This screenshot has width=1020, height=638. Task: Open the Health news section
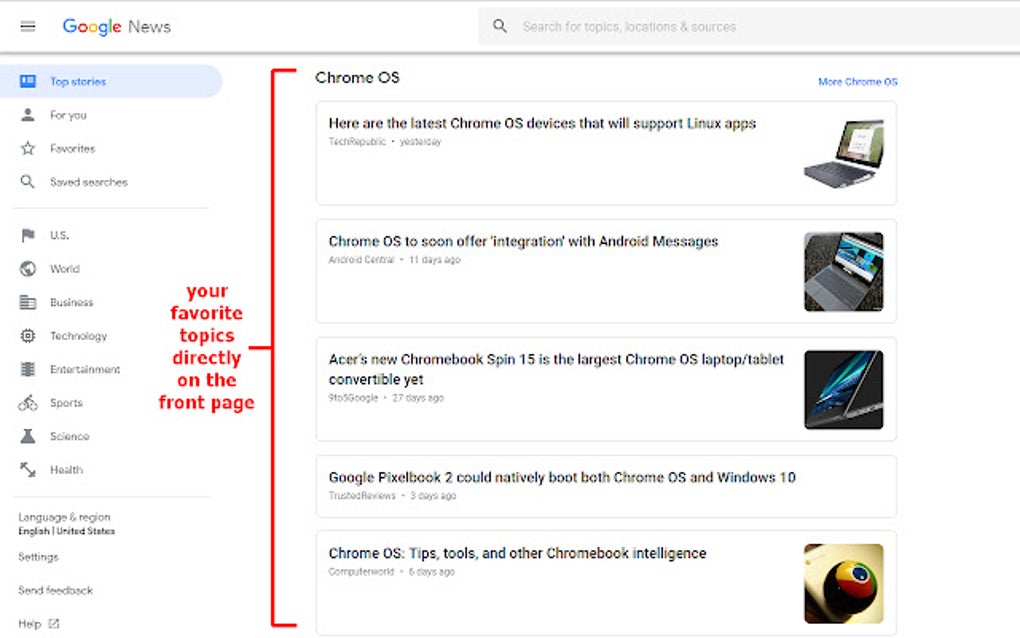[x=66, y=470]
